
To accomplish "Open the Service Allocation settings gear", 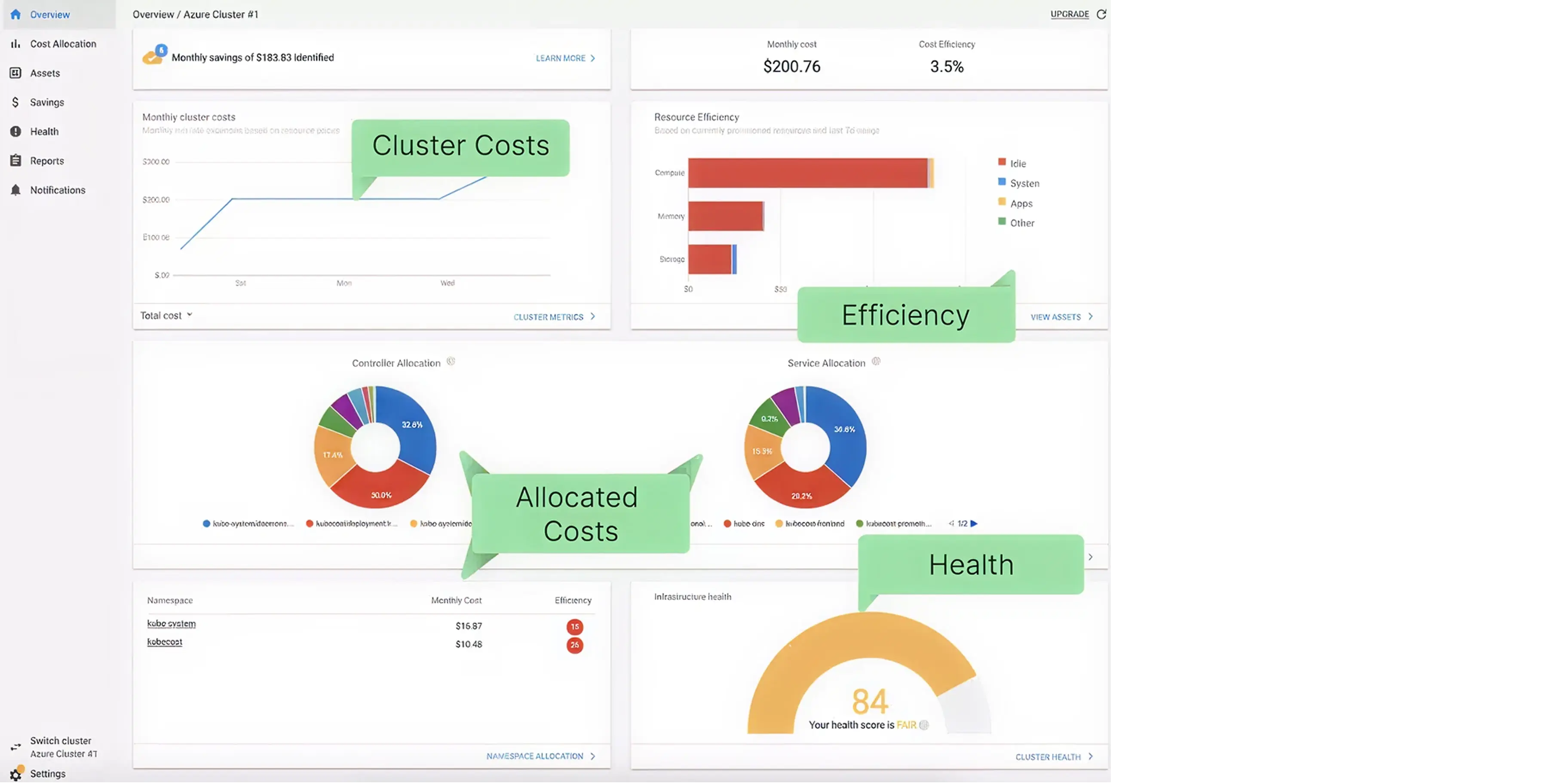I will (875, 361).
